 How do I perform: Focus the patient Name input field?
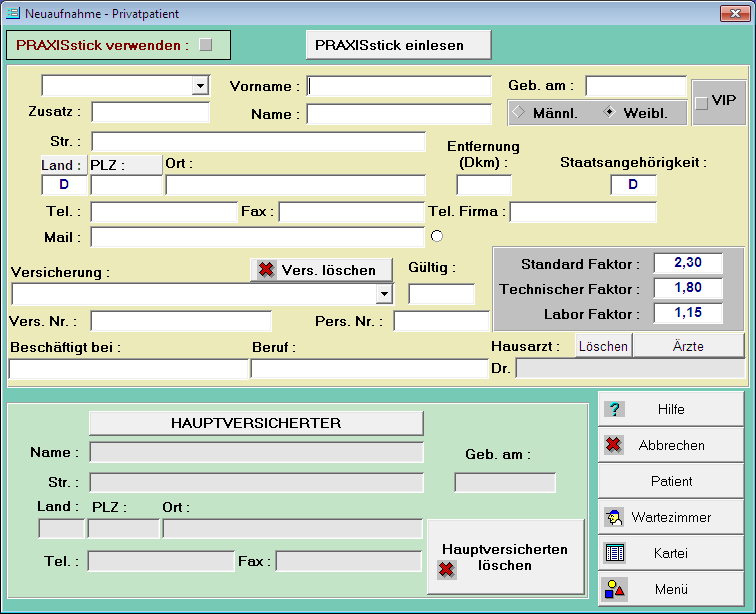coord(399,114)
